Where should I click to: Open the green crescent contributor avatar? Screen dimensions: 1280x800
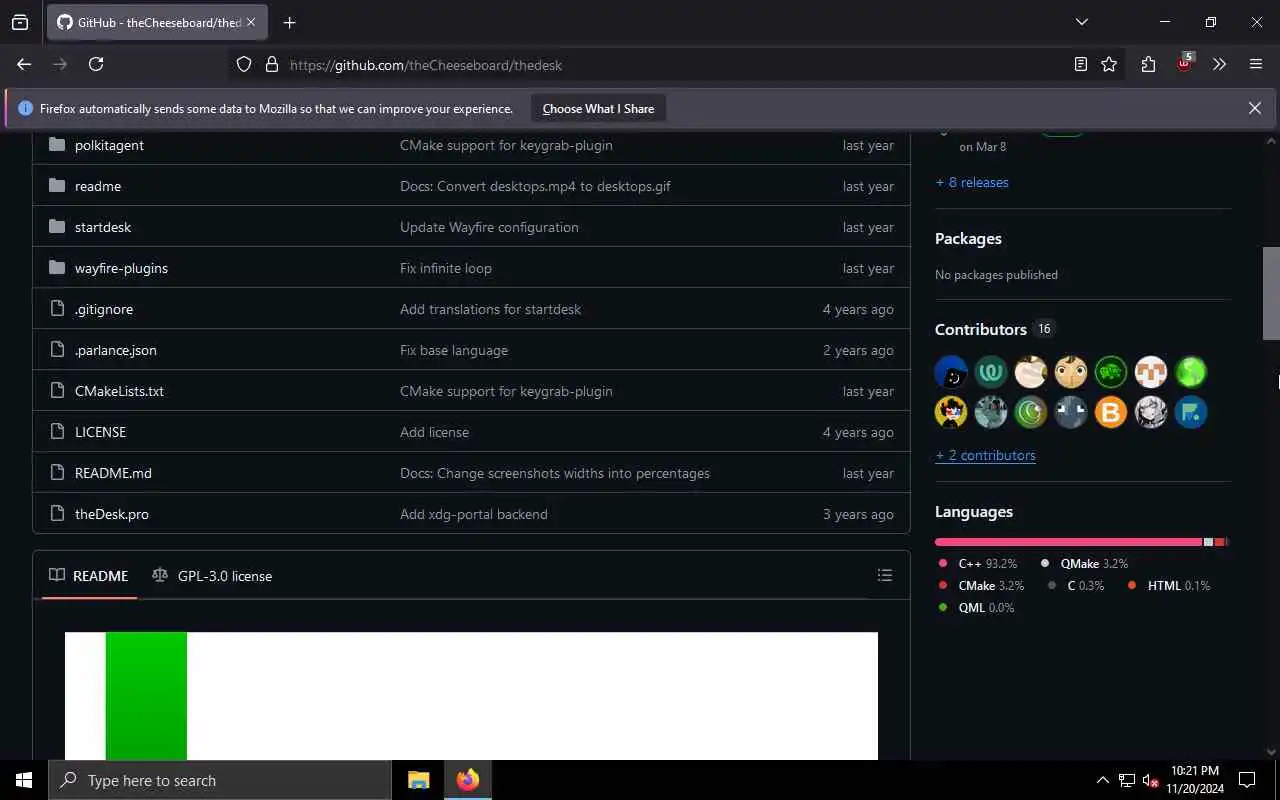coord(1031,412)
